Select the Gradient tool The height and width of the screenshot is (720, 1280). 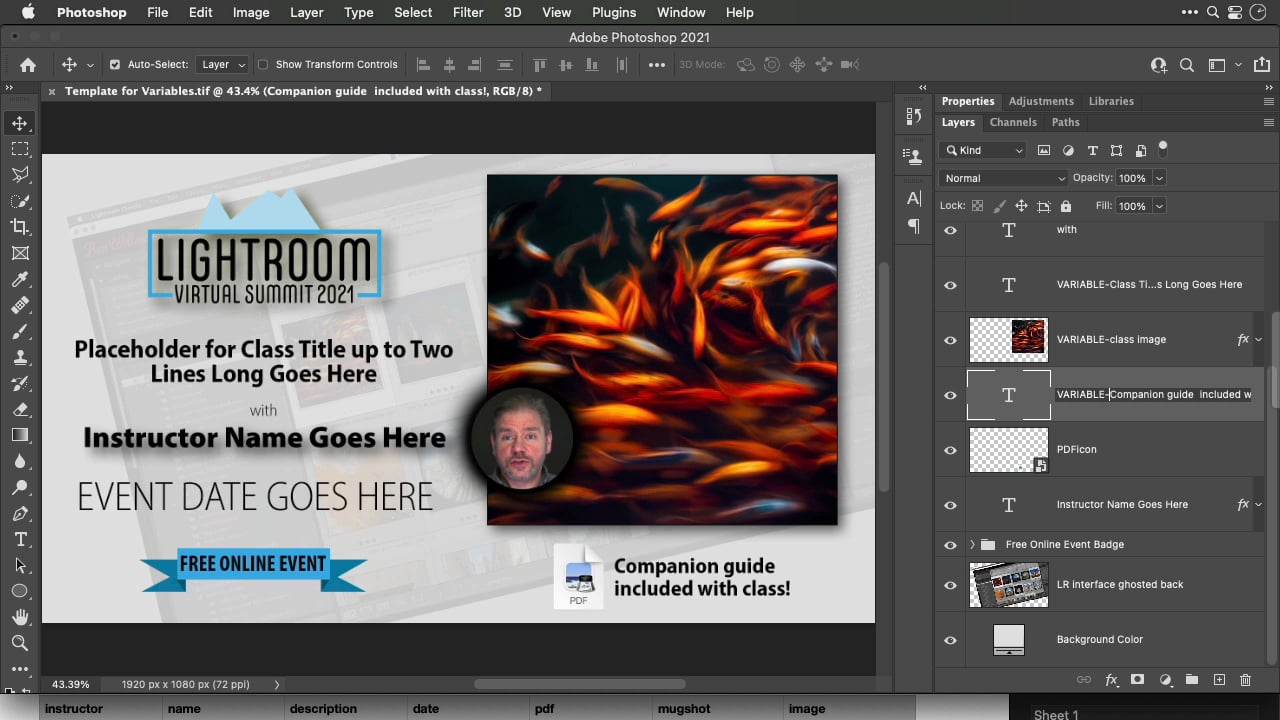[x=20, y=436]
